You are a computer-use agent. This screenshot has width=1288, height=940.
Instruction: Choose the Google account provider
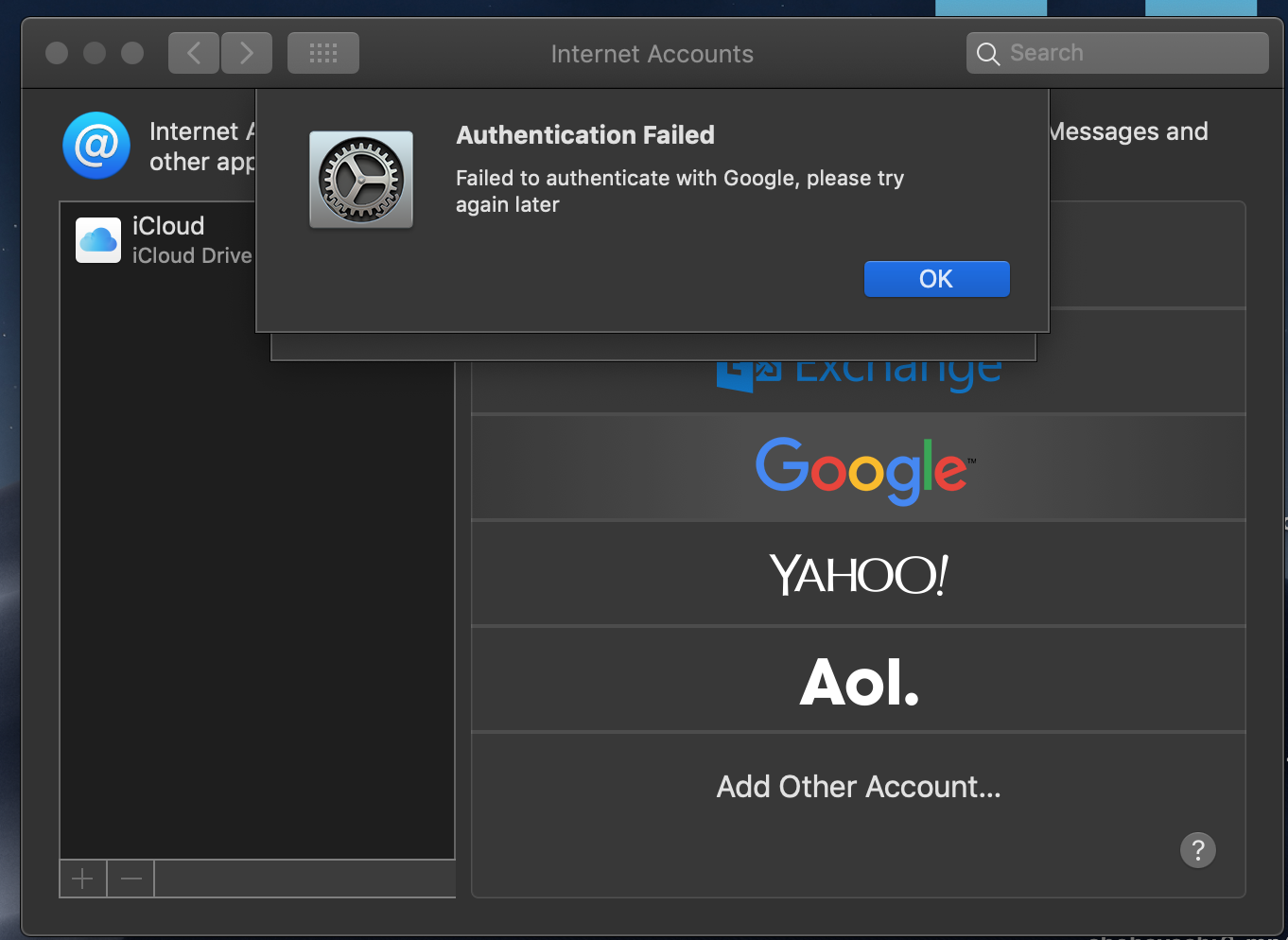859,468
